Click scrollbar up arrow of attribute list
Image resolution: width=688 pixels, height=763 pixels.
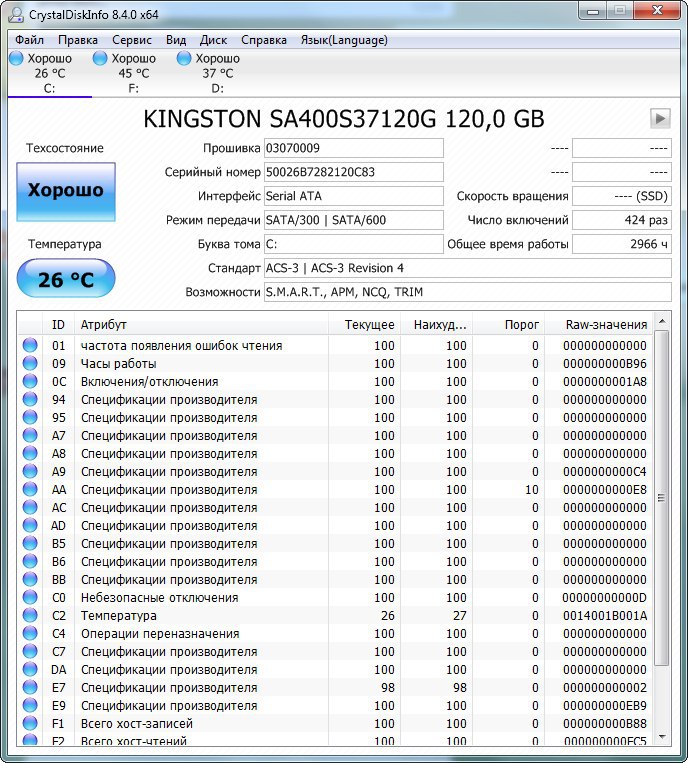point(662,321)
